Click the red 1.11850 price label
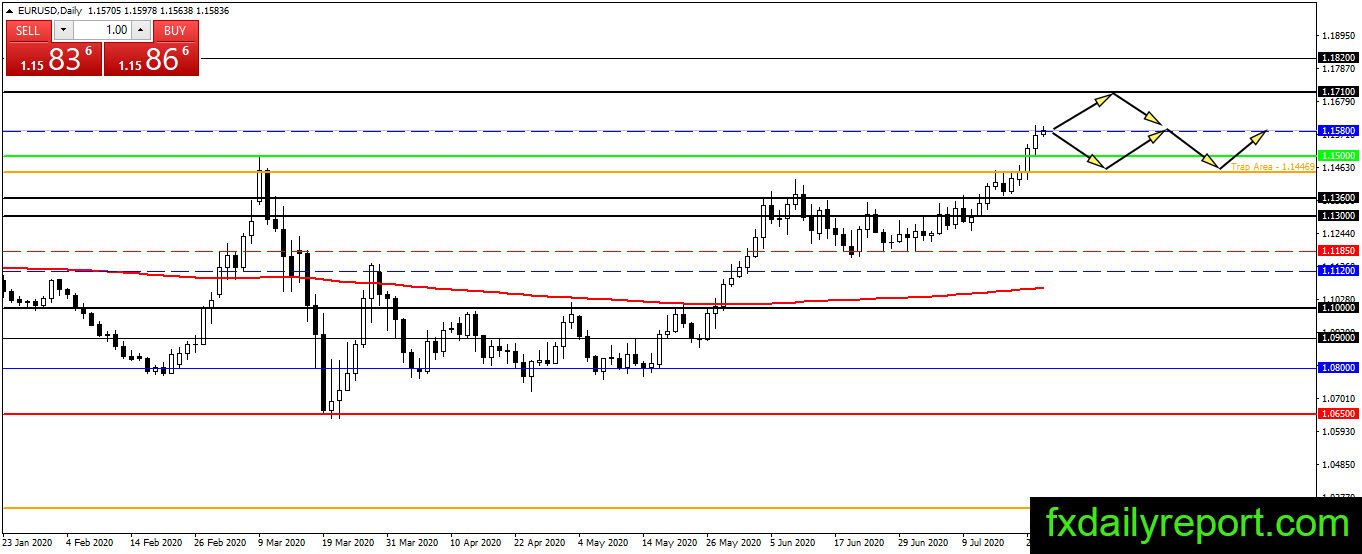Image resolution: width=1362 pixels, height=554 pixels. (1338, 251)
